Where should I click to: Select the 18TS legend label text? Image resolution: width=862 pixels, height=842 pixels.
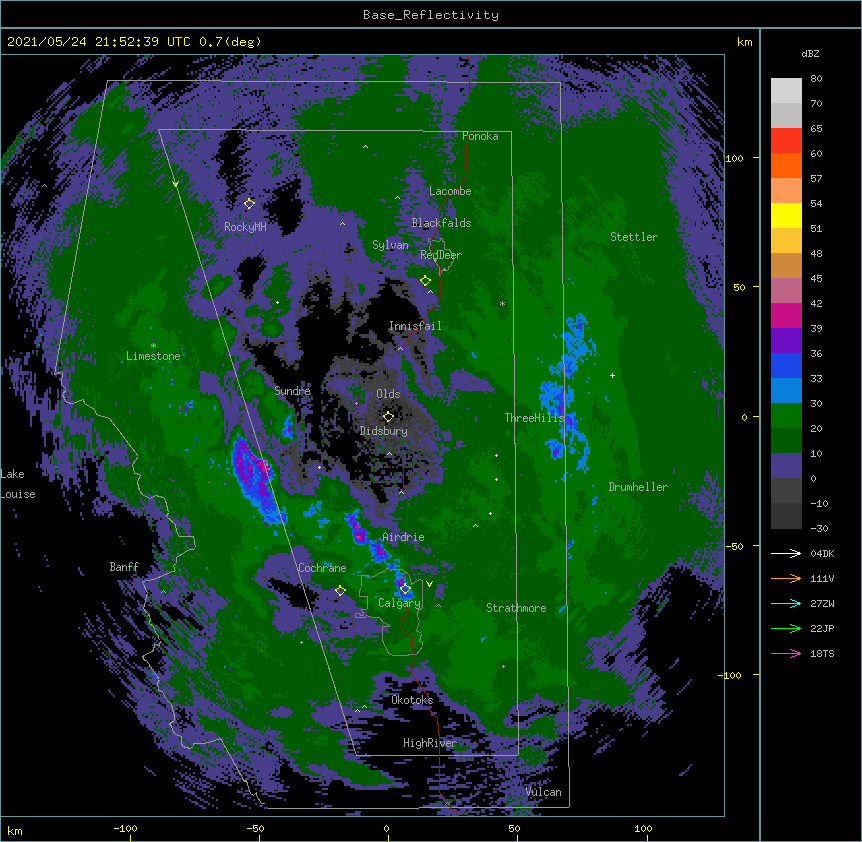(822, 653)
